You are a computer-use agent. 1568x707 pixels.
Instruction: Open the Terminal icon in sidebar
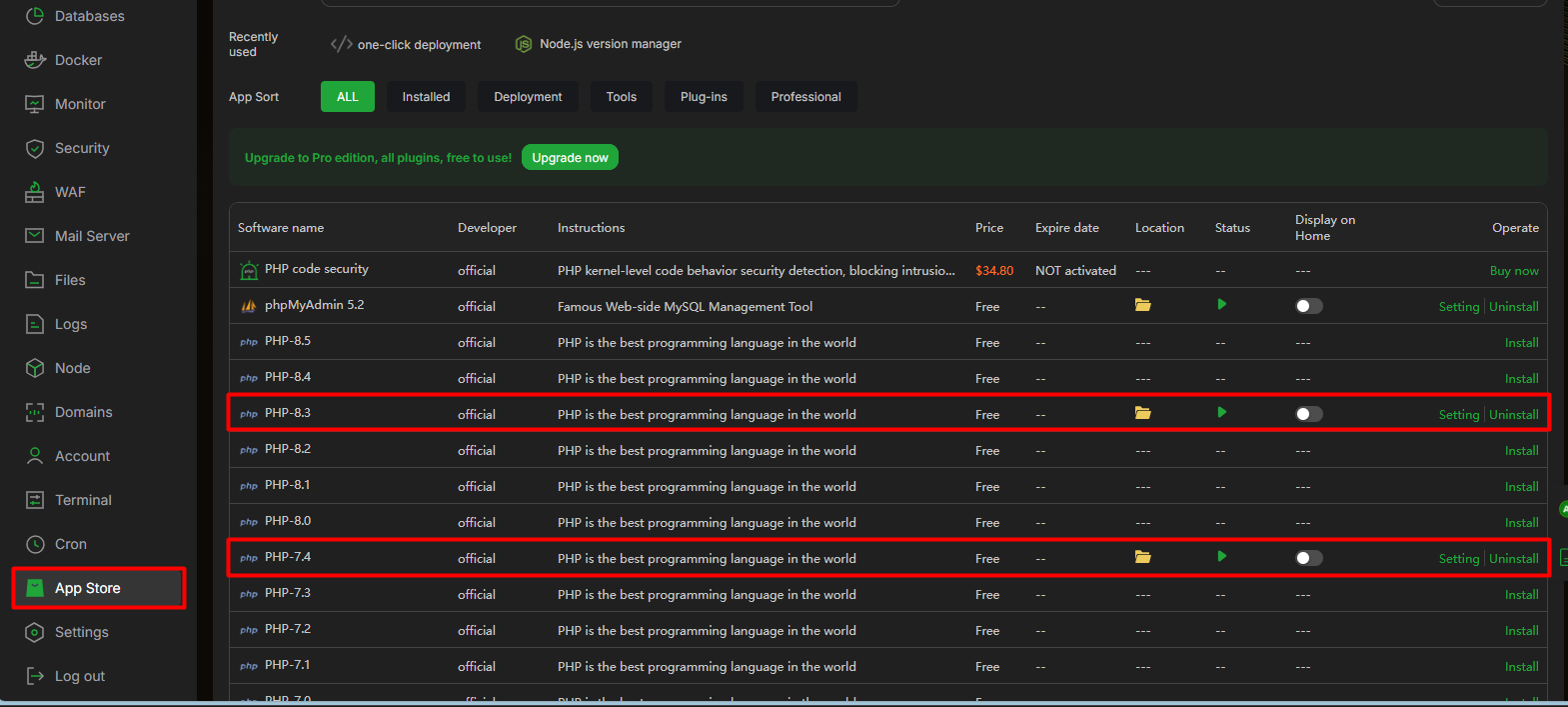(x=35, y=500)
